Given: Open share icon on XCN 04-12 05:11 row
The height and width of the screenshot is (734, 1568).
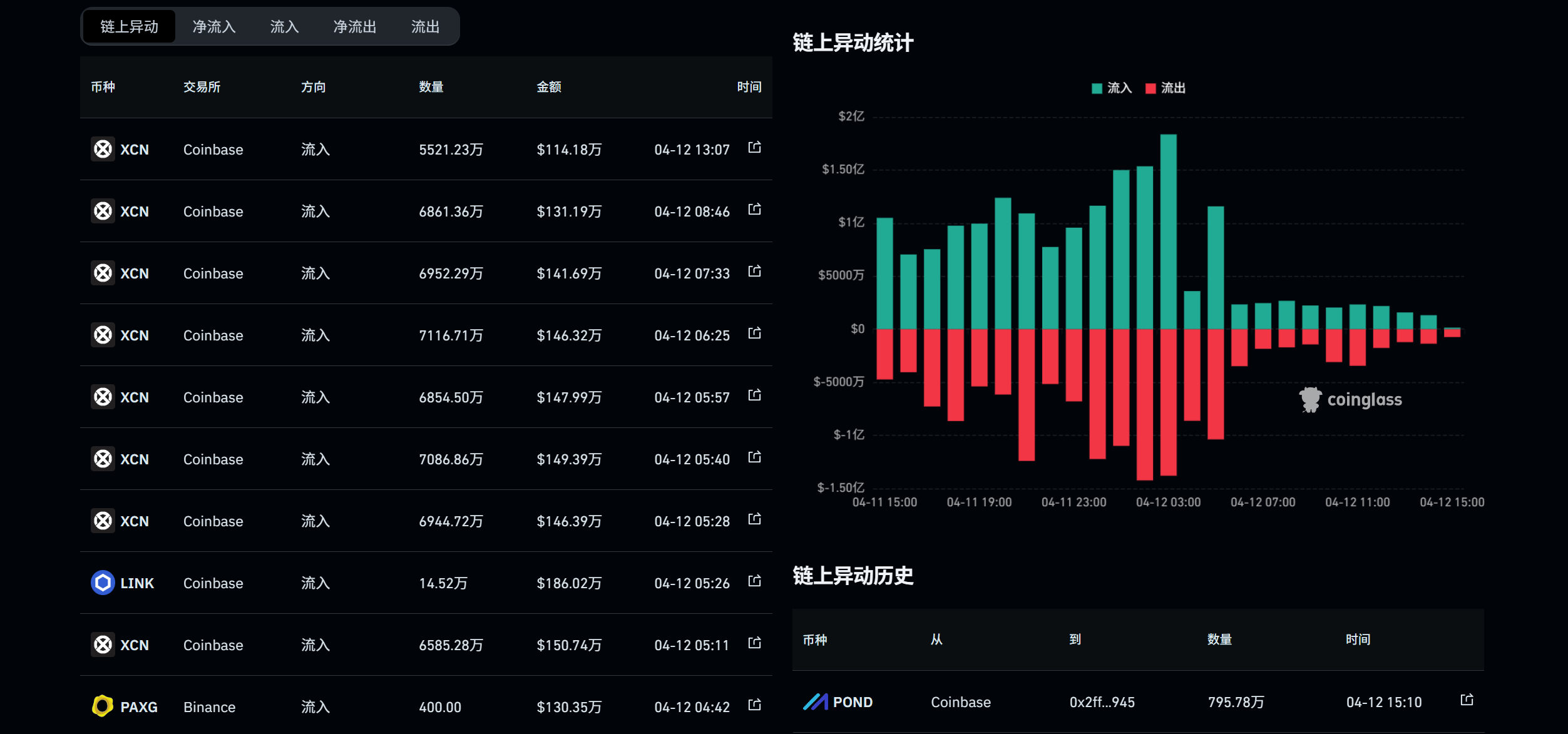Looking at the screenshot, I should (x=754, y=643).
